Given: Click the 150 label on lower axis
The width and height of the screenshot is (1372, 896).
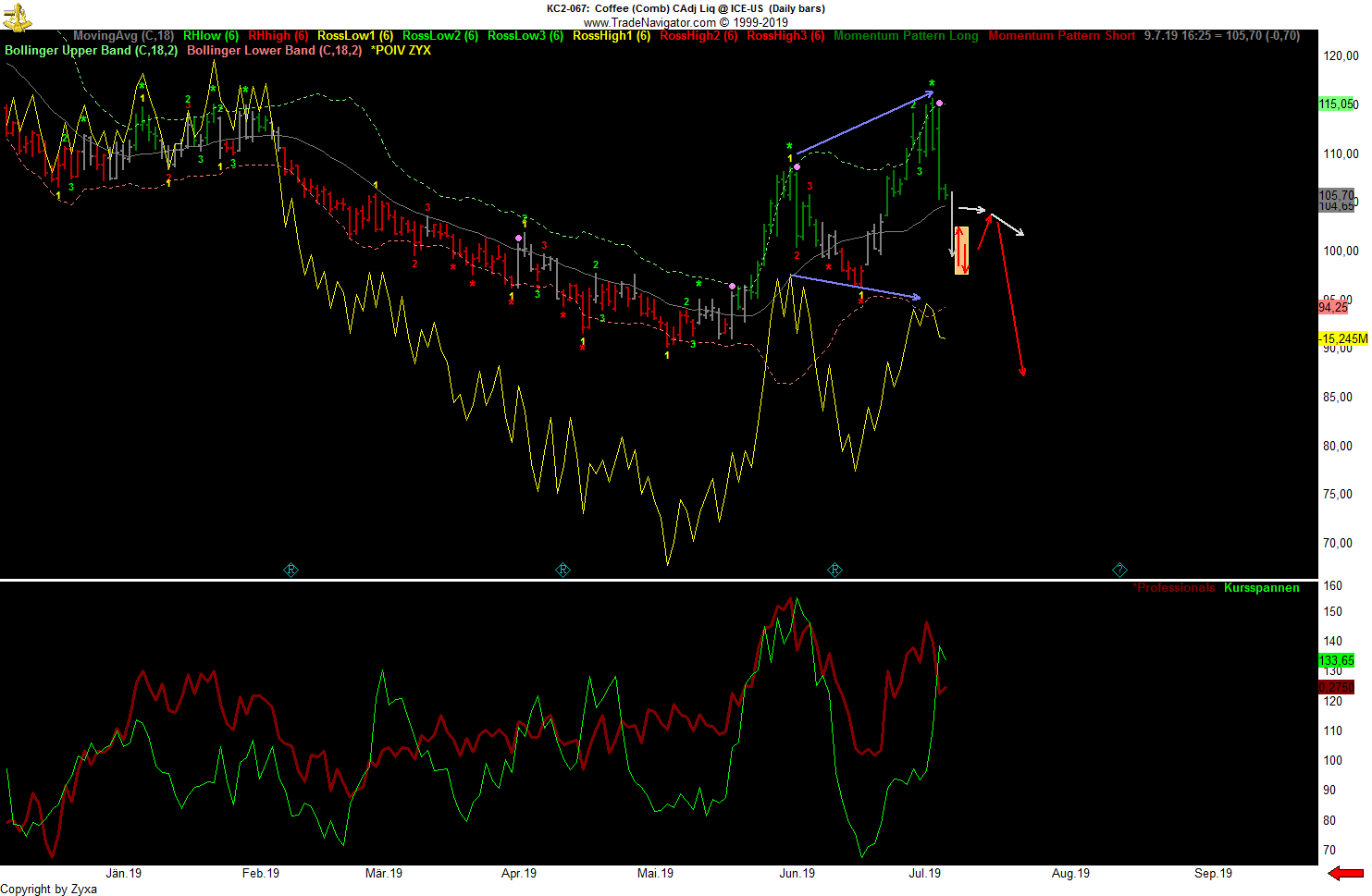Looking at the screenshot, I should click(x=1333, y=611).
